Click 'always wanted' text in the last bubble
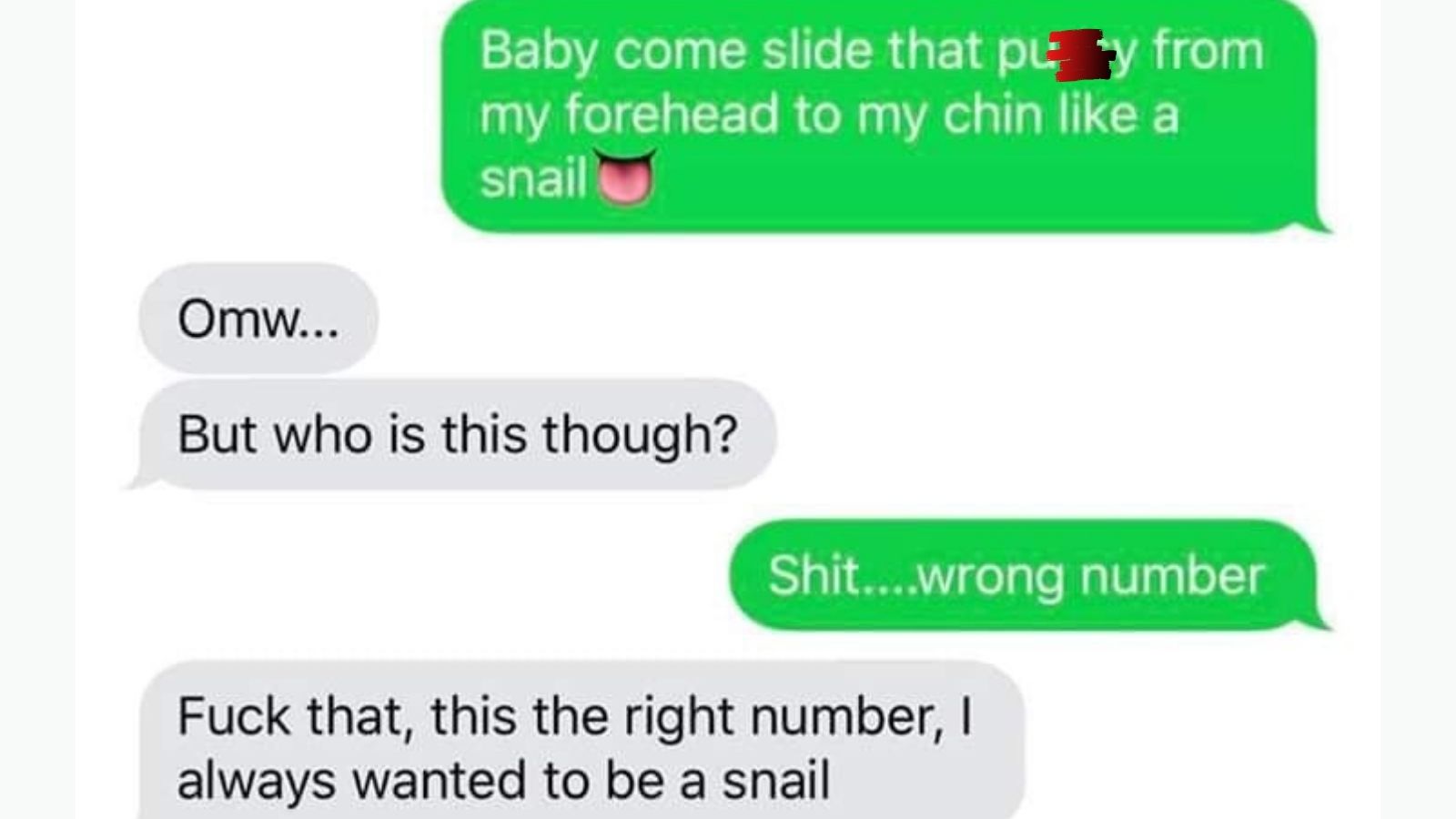Viewport: 1456px width, 819px height. click(x=352, y=781)
